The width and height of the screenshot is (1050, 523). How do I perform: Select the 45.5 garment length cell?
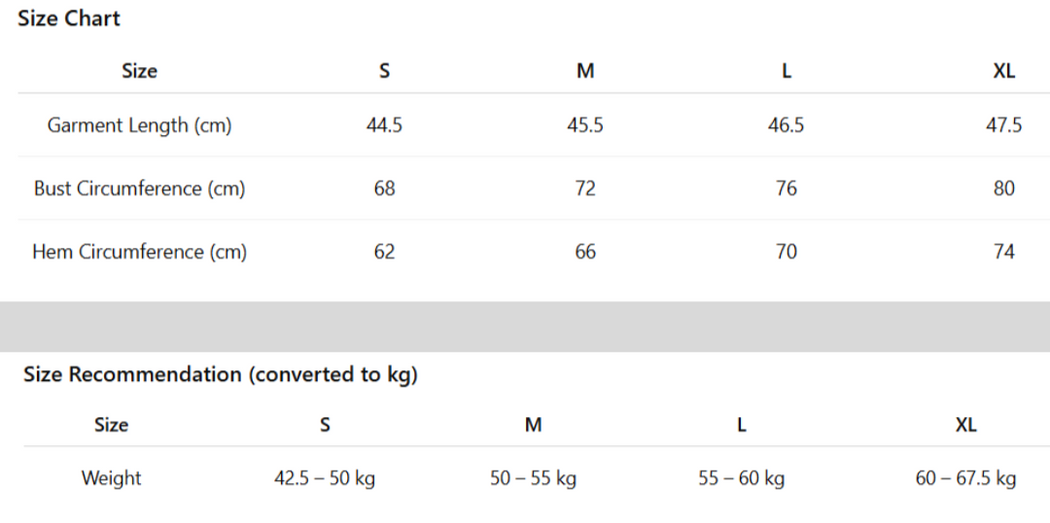pos(585,125)
